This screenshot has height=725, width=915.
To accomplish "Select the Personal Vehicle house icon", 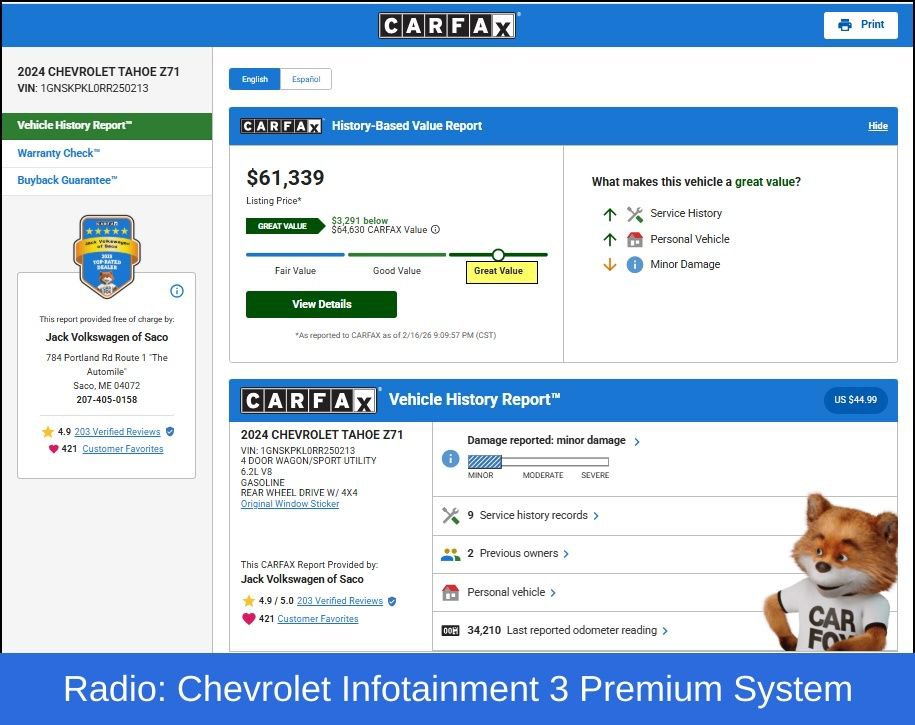I will click(635, 239).
